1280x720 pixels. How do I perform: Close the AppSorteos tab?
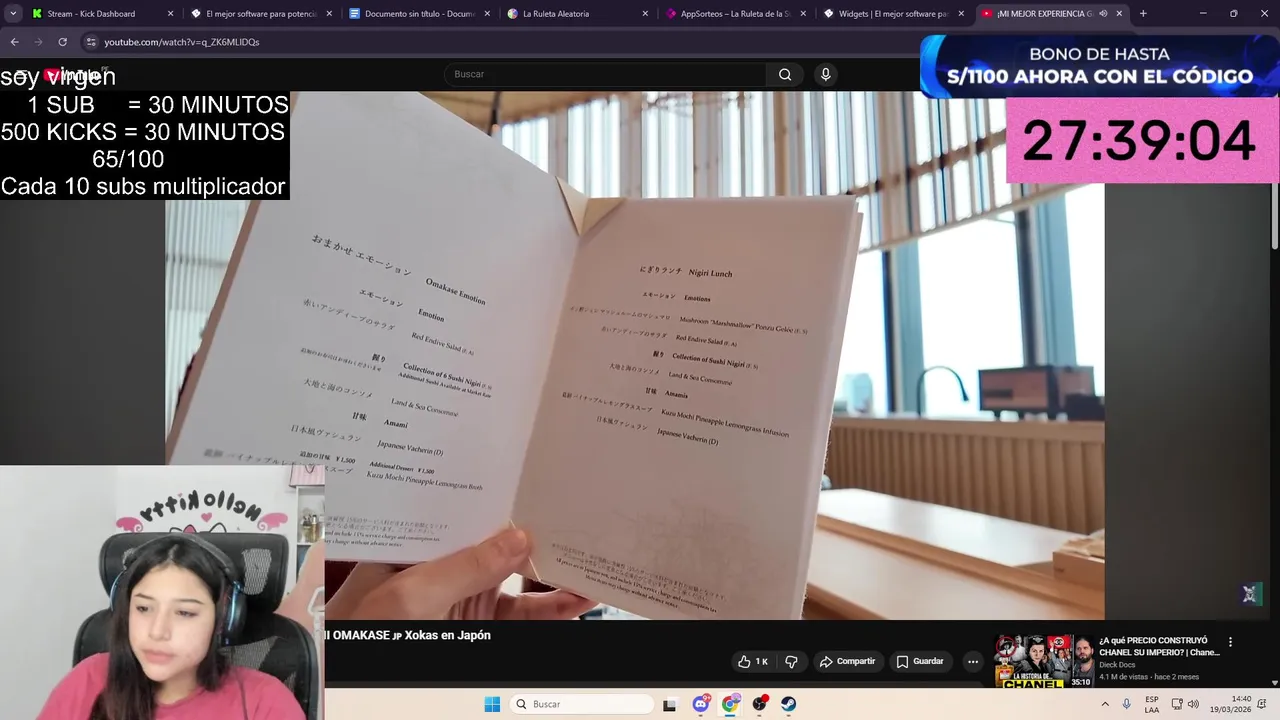click(803, 14)
